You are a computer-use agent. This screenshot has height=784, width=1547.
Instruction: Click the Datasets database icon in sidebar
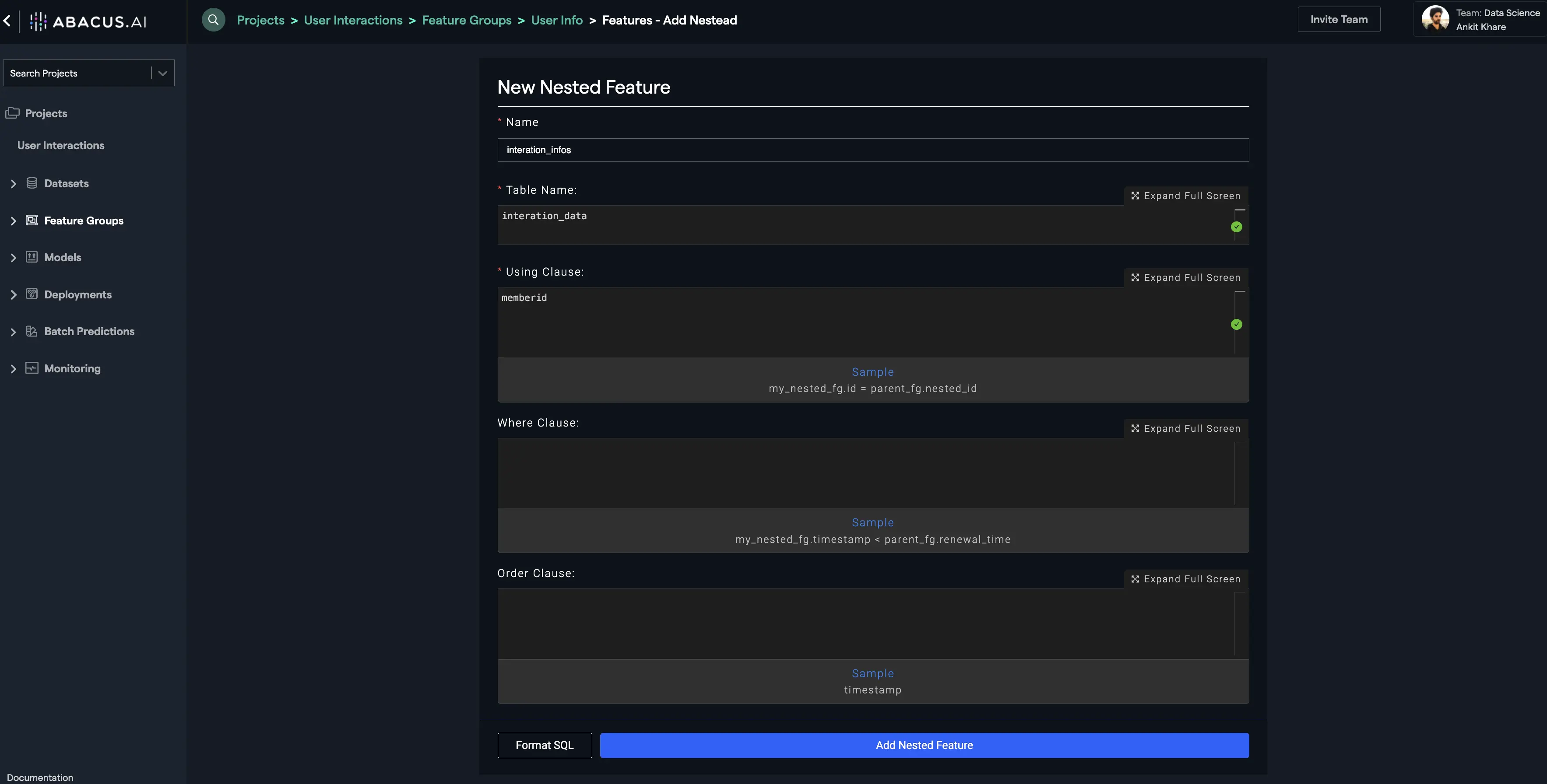(x=32, y=183)
